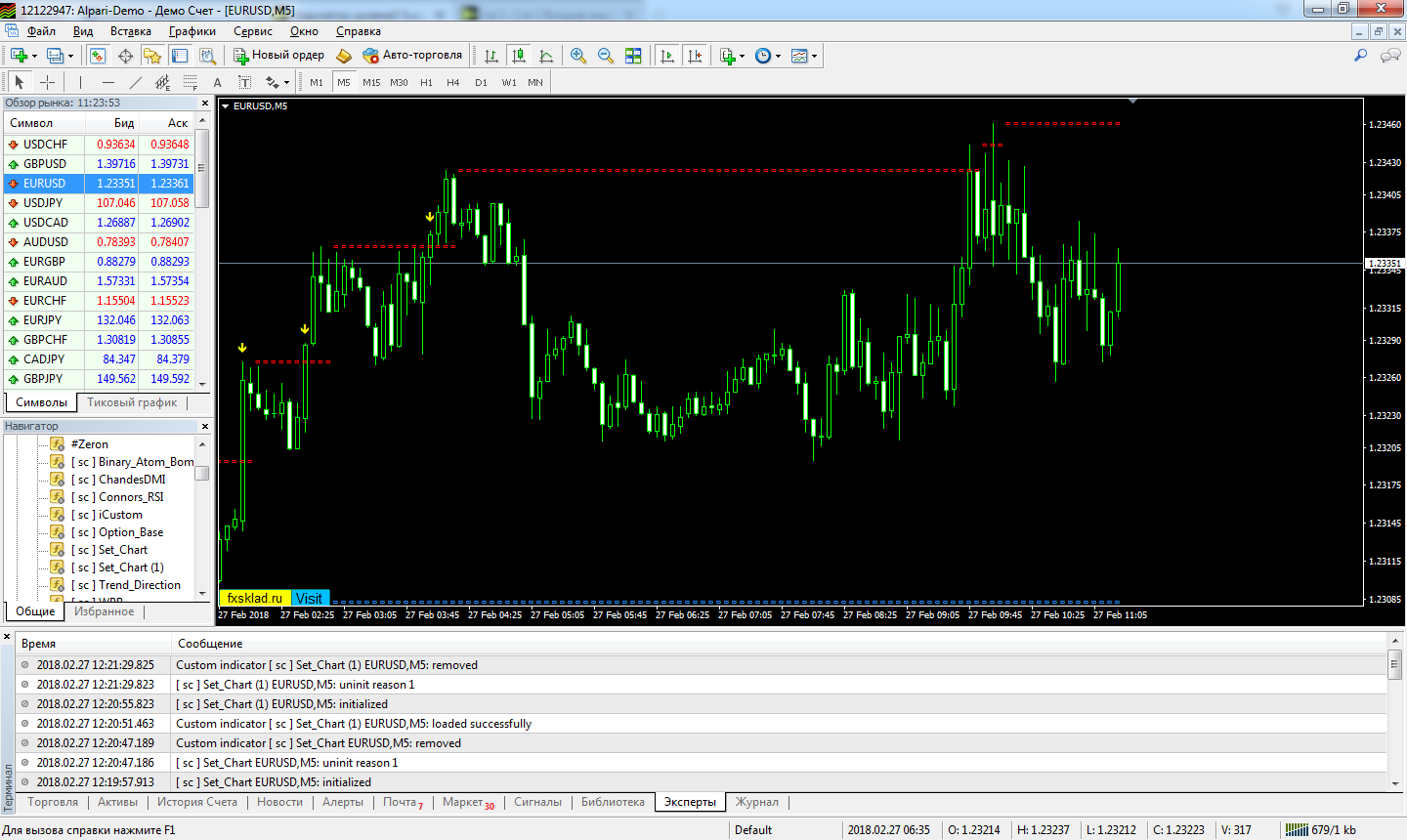1407x840 pixels.
Task: Set timeframe to M15
Action: pos(371,83)
